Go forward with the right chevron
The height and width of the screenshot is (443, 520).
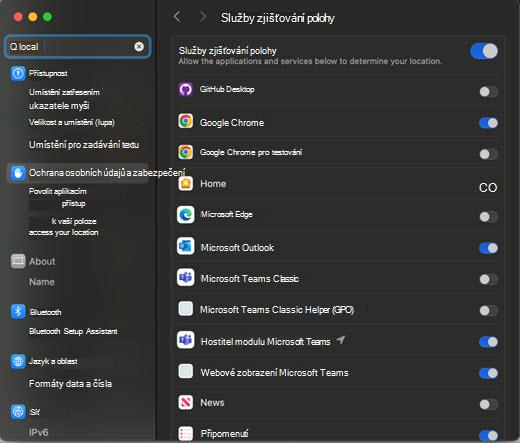point(203,16)
